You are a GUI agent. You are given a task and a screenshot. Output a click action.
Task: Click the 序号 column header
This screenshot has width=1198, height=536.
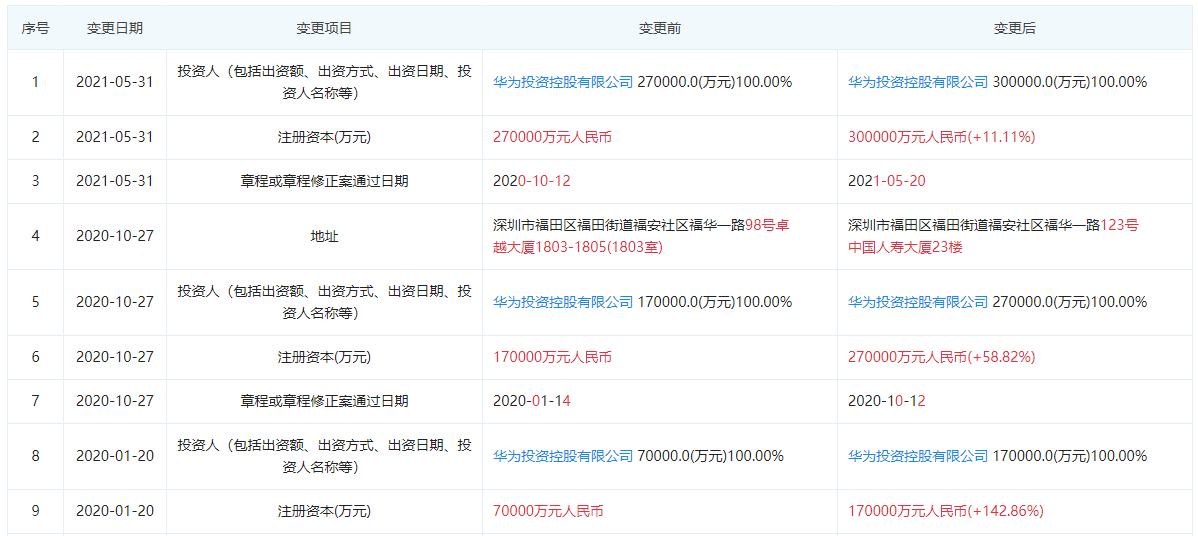35,28
